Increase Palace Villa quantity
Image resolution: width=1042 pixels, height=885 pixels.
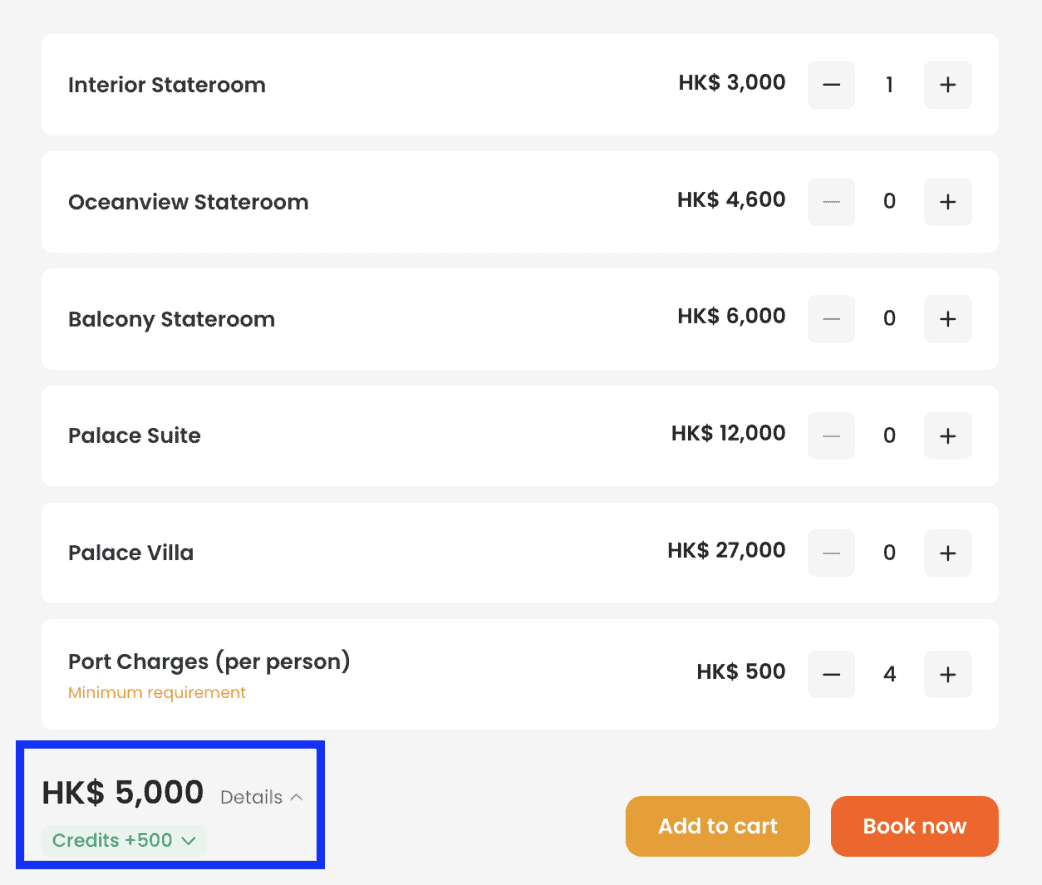click(x=947, y=553)
